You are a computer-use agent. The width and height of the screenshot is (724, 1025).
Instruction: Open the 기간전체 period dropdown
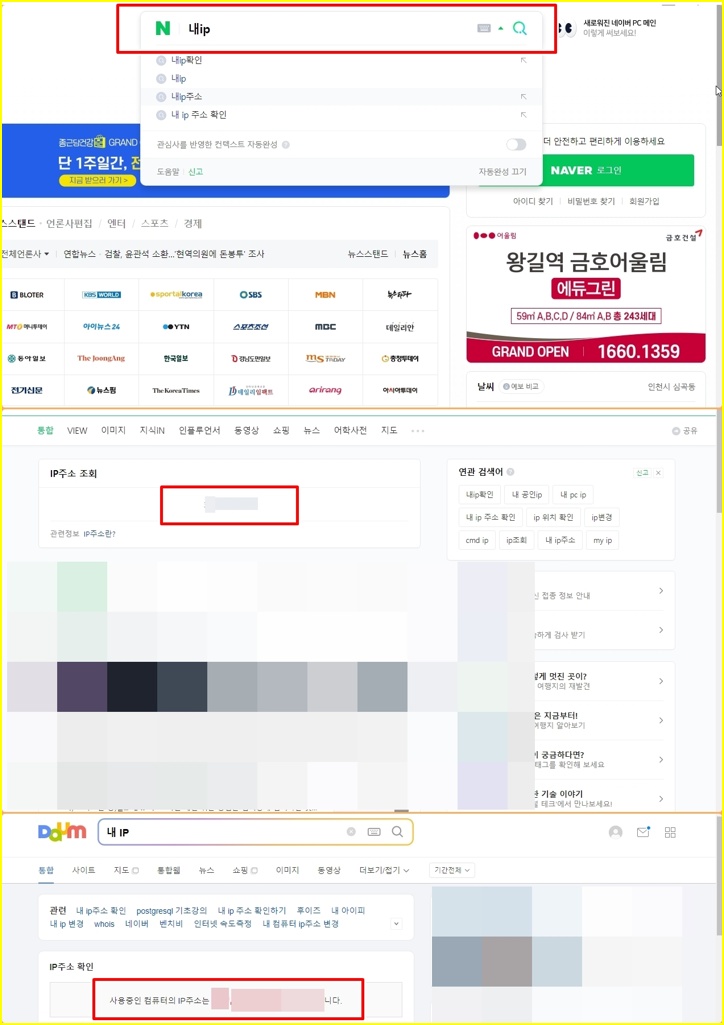452,870
